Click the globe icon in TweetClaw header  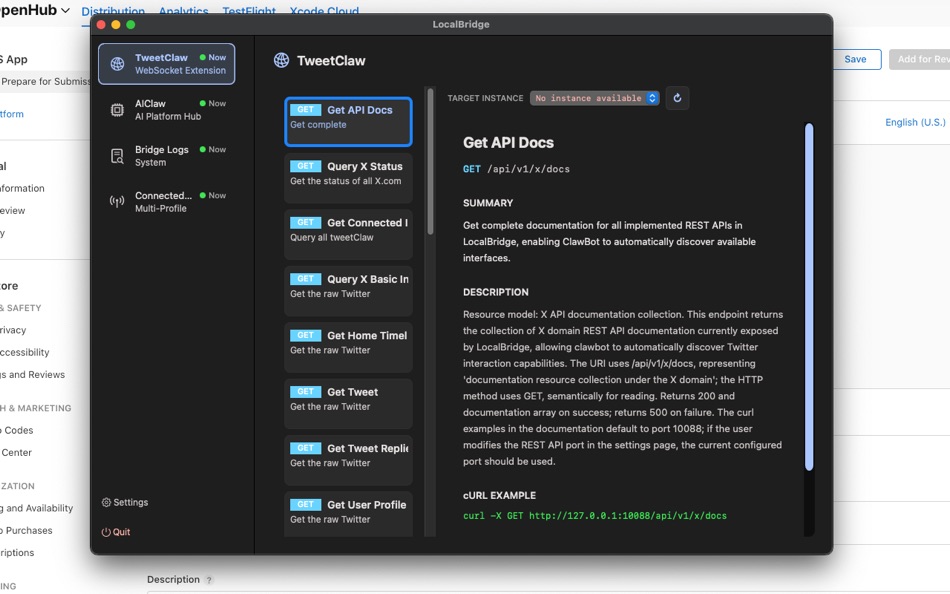[x=281, y=60]
